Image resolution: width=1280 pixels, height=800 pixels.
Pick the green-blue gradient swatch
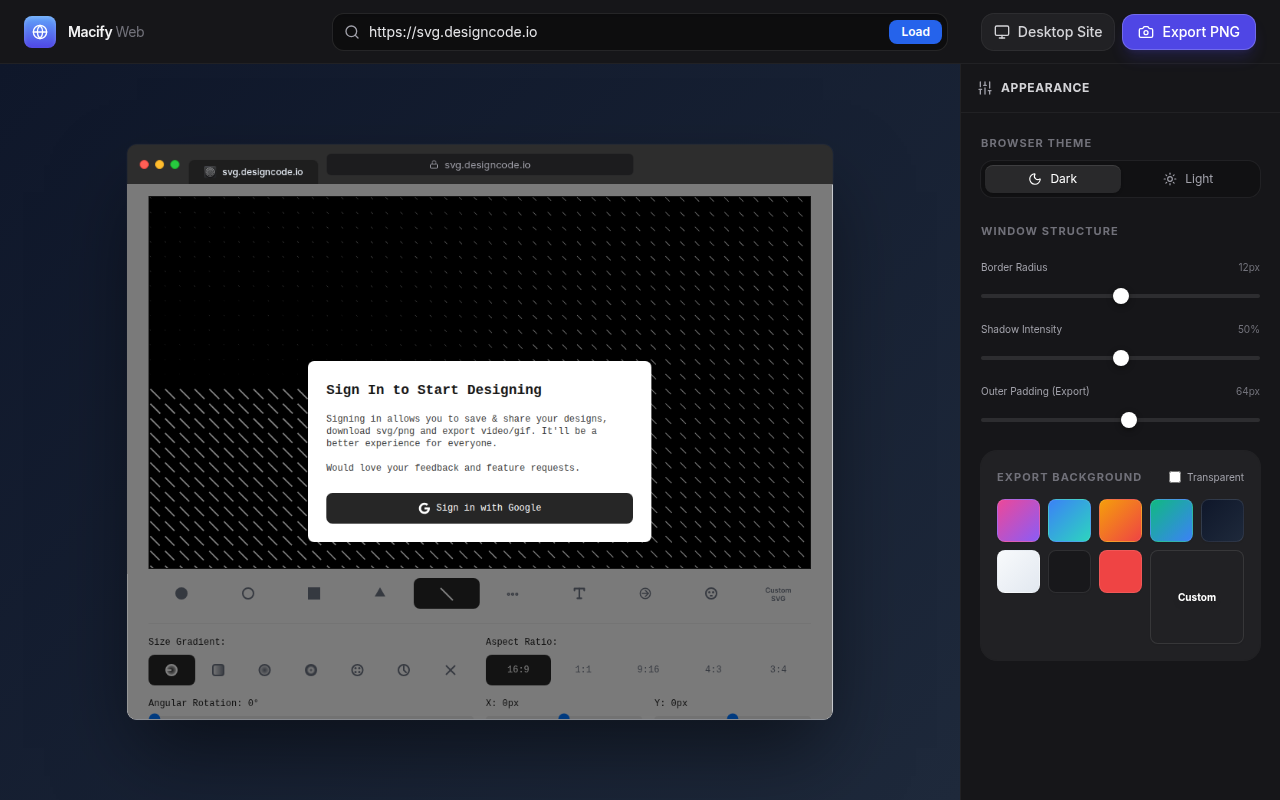pos(1171,520)
